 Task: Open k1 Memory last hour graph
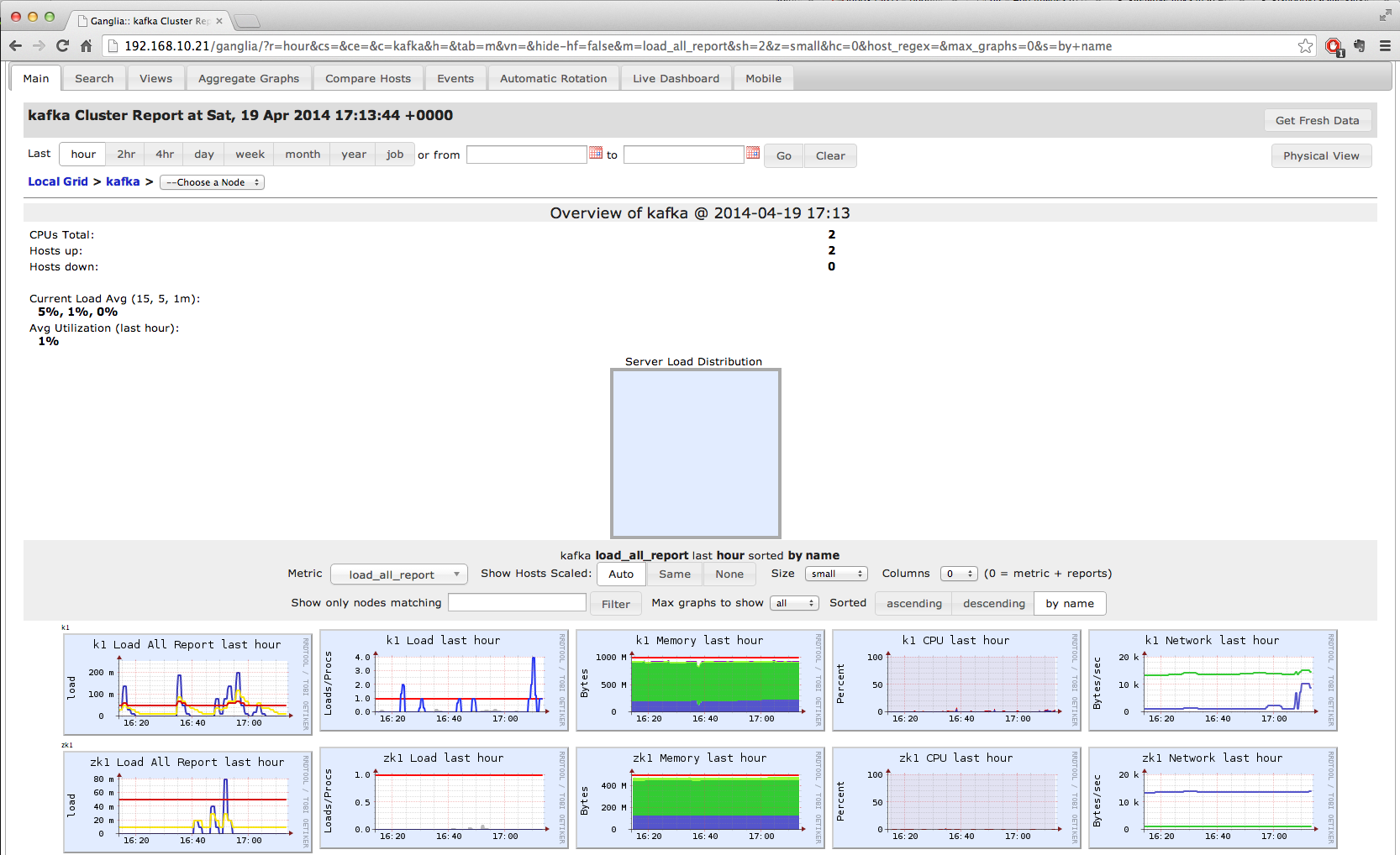700,680
